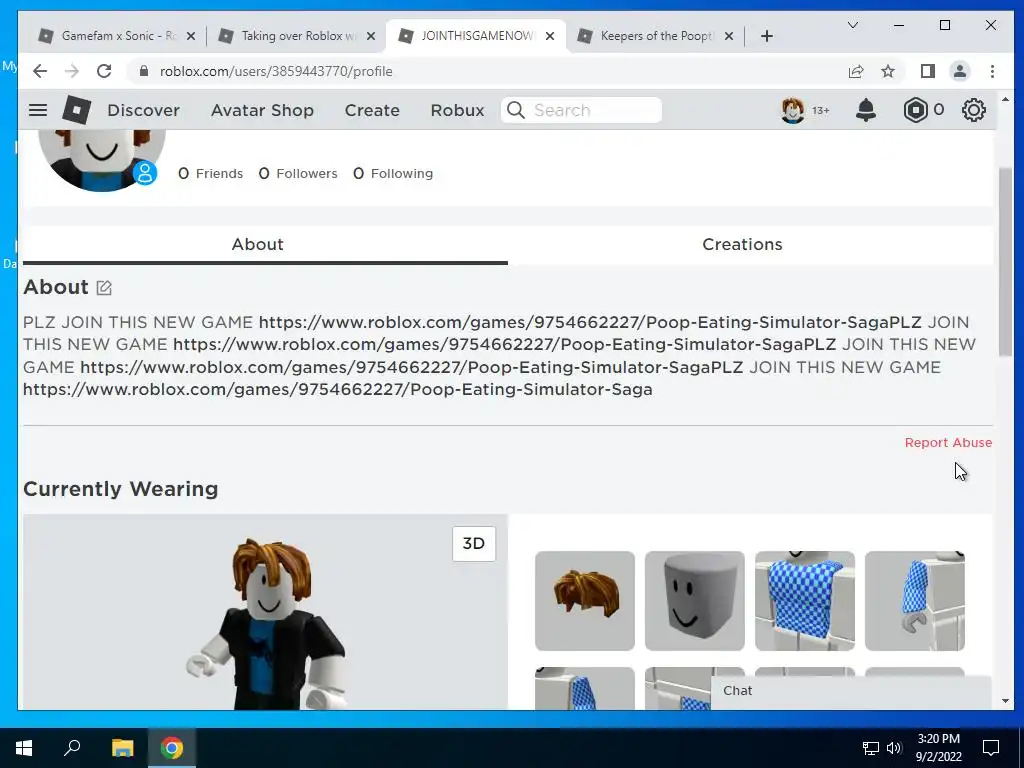Switch to the Keepers of the Poop tab
Viewport: 1024px width, 768px height.
coord(656,36)
